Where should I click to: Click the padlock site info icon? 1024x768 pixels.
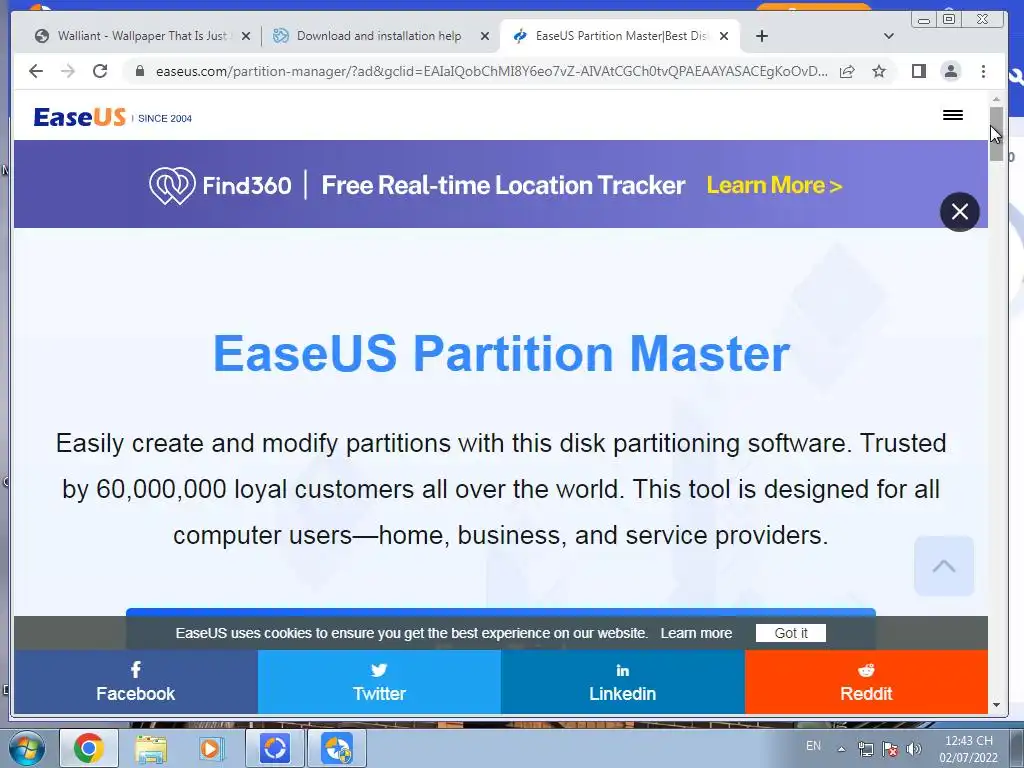140,71
